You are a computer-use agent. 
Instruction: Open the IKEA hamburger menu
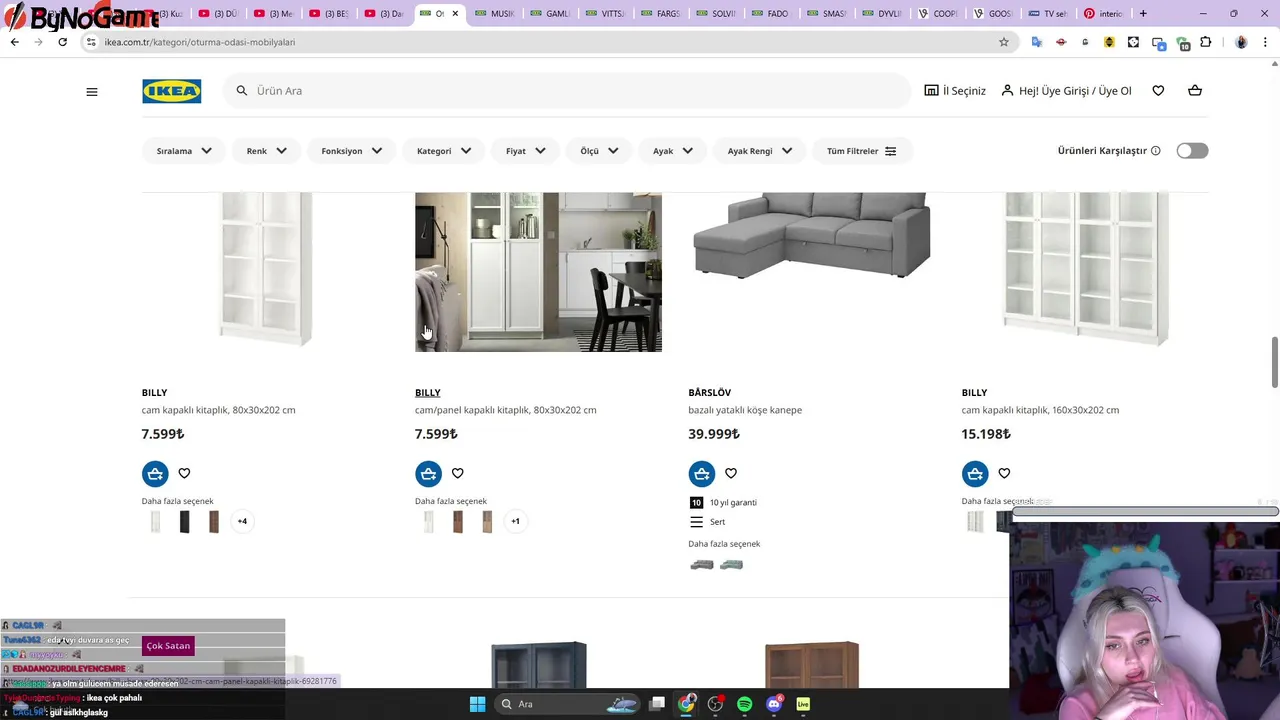(92, 91)
